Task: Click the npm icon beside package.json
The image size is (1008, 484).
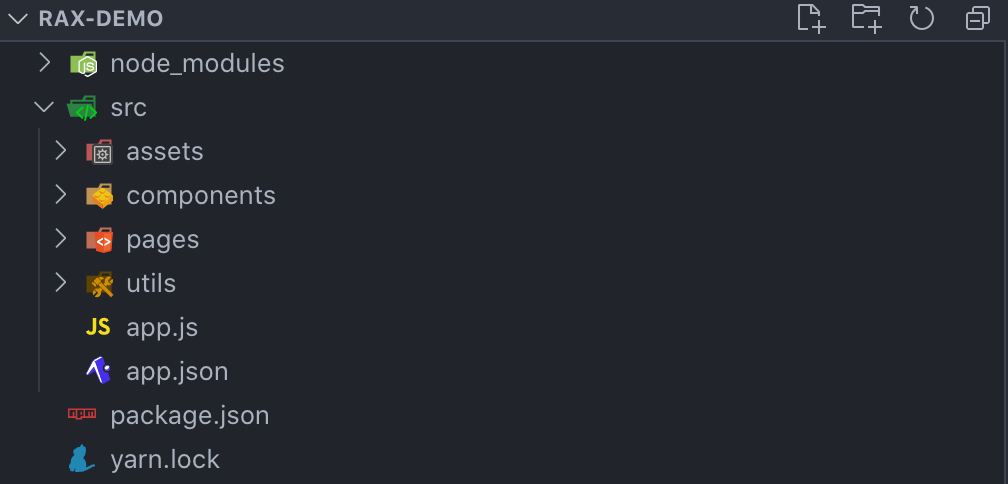Action: tap(82, 415)
